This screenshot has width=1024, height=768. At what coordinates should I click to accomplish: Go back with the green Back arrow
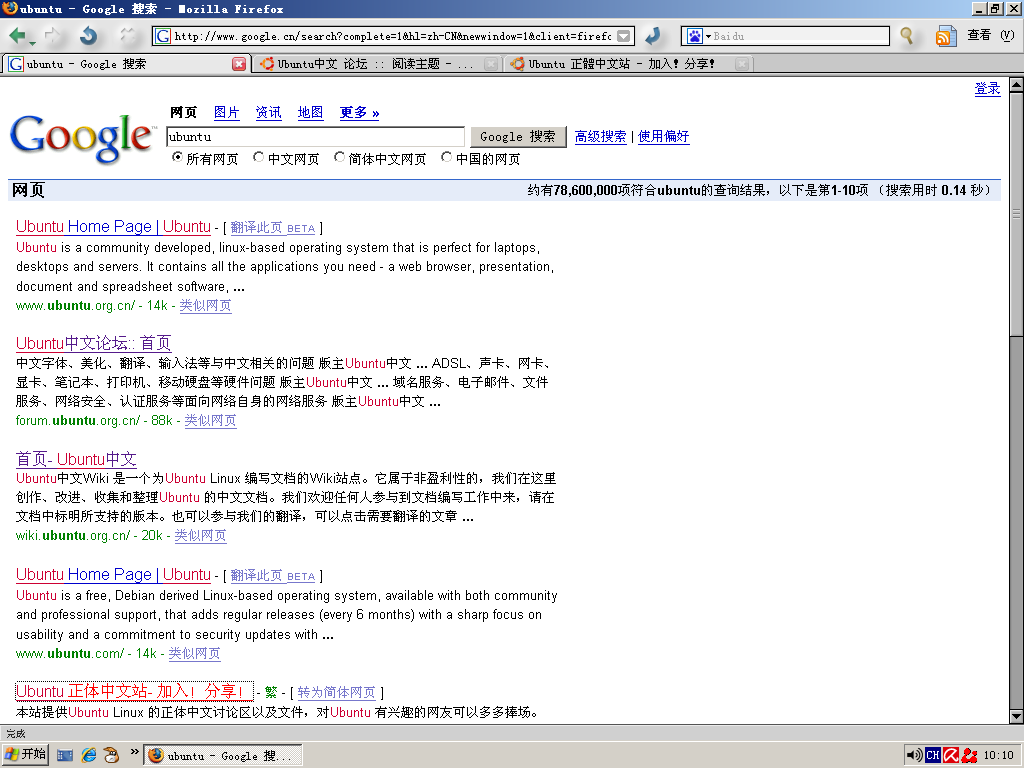click(x=17, y=35)
